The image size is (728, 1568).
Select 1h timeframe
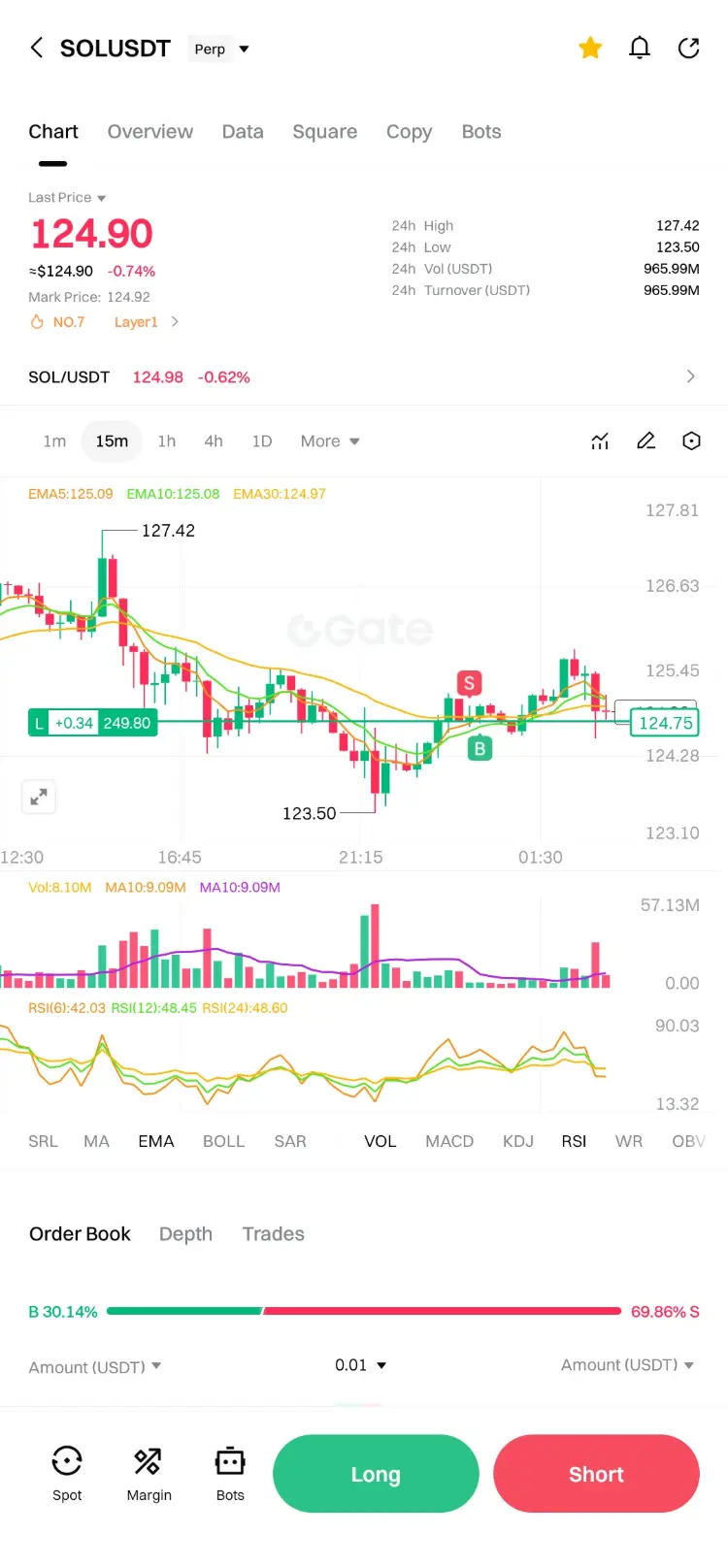point(167,441)
